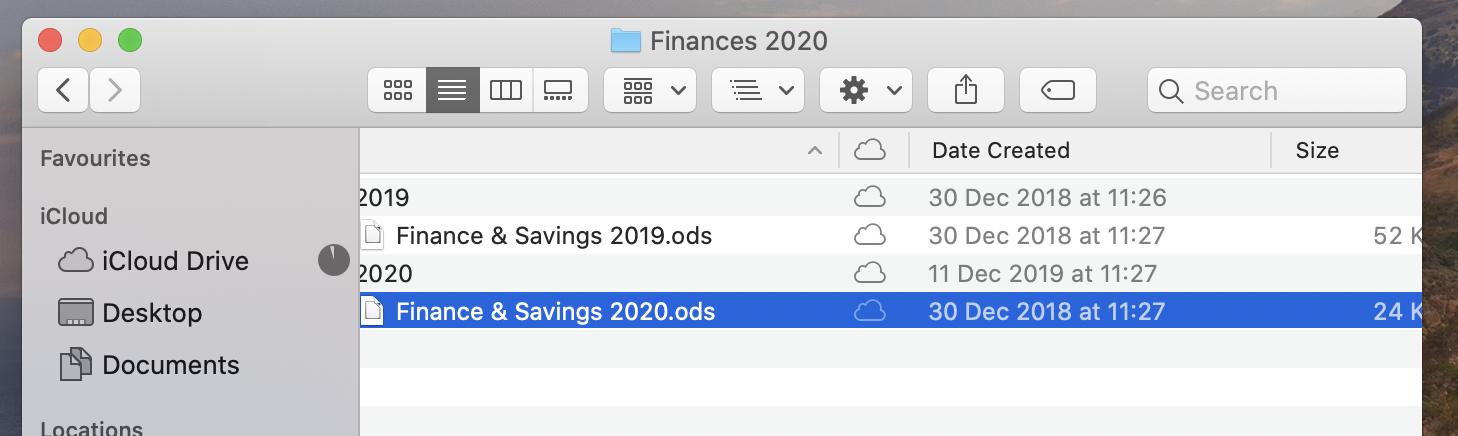Go forward with the right chevron
The width and height of the screenshot is (1458, 436).
pyautogui.click(x=115, y=91)
